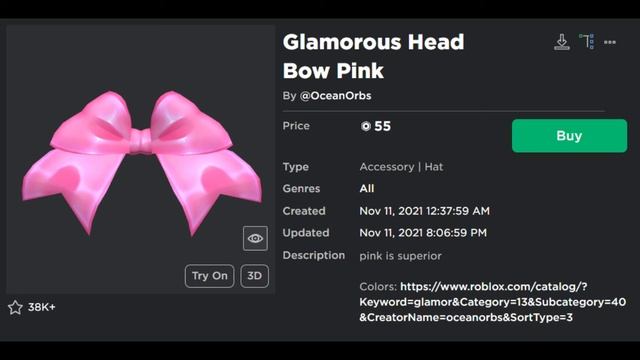Screen dimensions: 640x360
Task: Favorite the item with the star icon
Action: point(15,307)
